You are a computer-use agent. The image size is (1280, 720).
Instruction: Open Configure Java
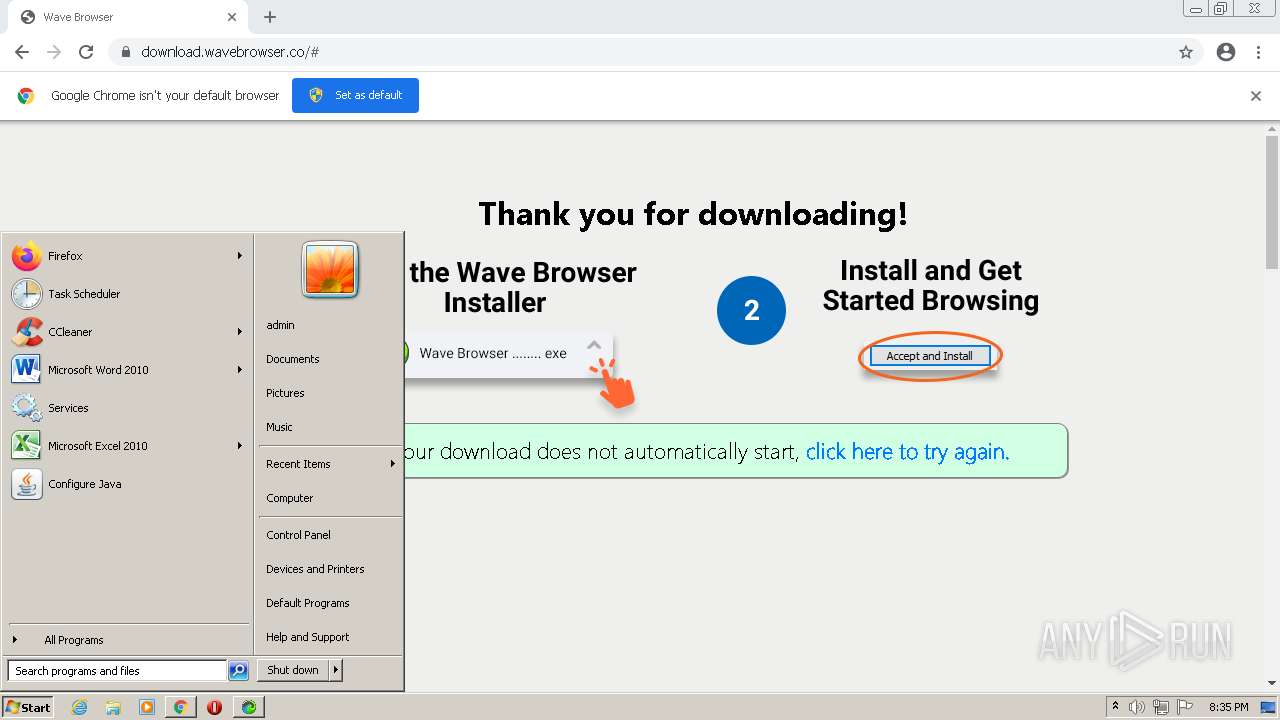[x=128, y=484]
